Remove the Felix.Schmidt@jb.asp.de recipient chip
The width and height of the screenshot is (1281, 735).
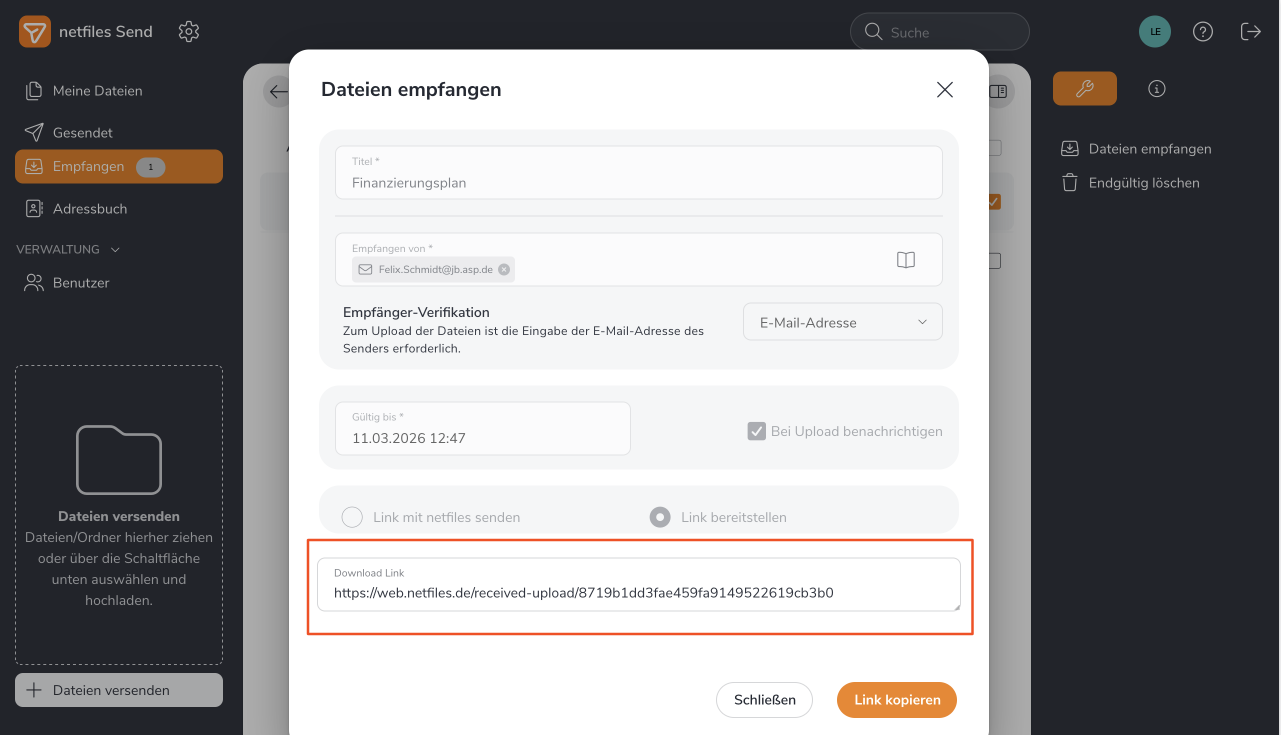(x=504, y=269)
